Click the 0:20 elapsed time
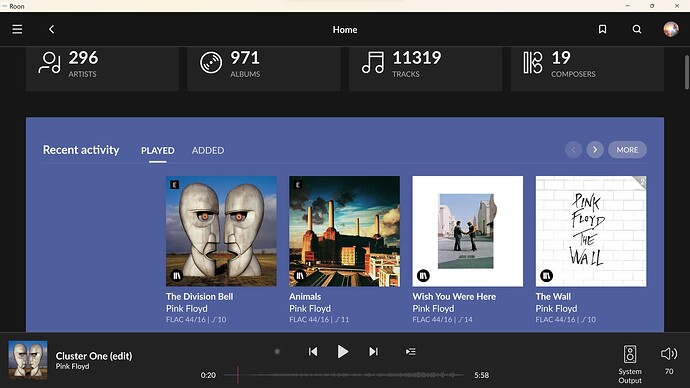The image size is (690, 388). click(x=208, y=375)
